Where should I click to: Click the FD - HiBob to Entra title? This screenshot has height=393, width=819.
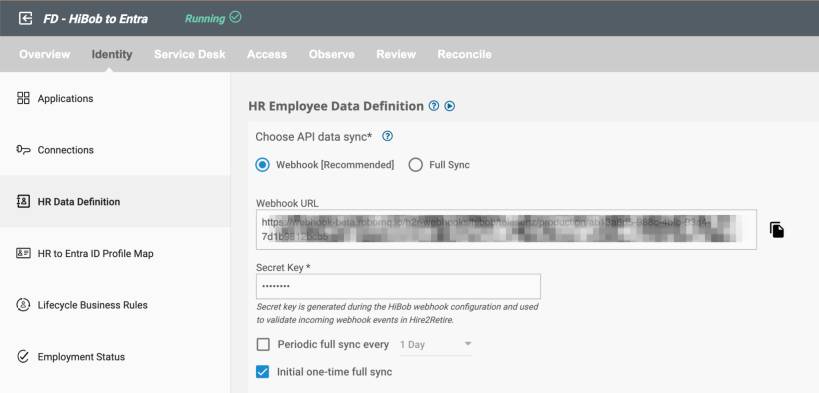pos(96,19)
